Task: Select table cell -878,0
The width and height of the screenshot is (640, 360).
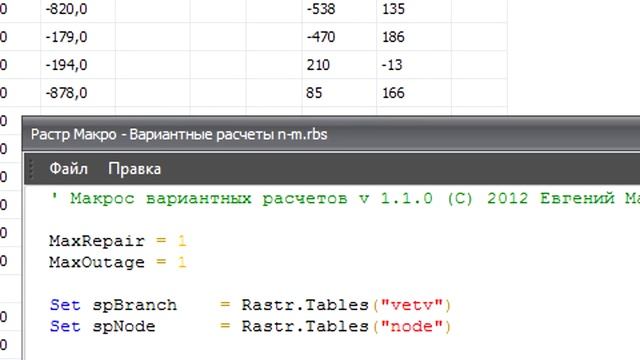Action: pos(78,93)
